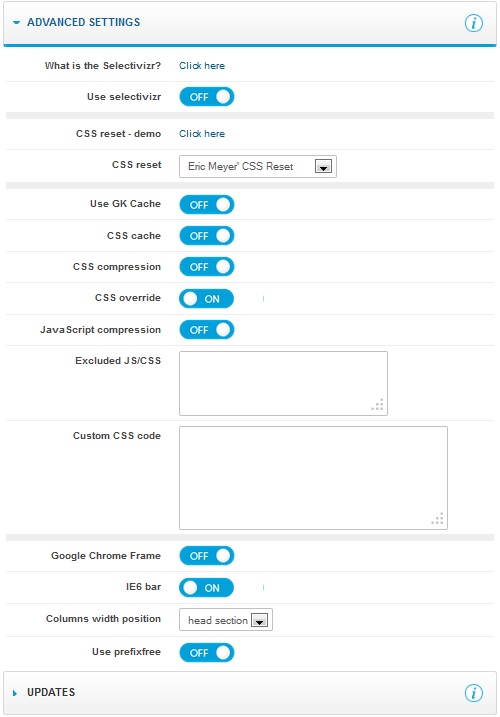Toggle the Use selectivizr switch
This screenshot has width=500, height=717.
pyautogui.click(x=207, y=97)
